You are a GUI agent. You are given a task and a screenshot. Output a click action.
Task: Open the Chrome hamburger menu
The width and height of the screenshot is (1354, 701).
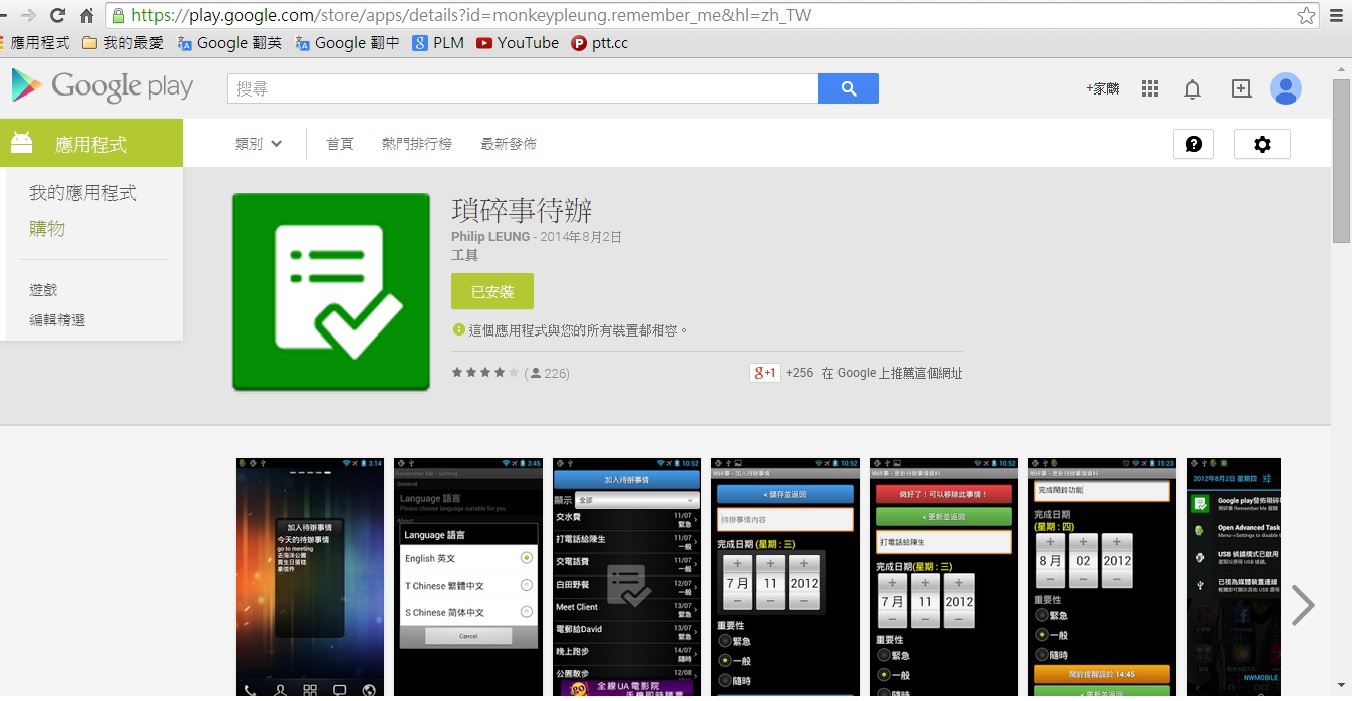pyautogui.click(x=1337, y=15)
